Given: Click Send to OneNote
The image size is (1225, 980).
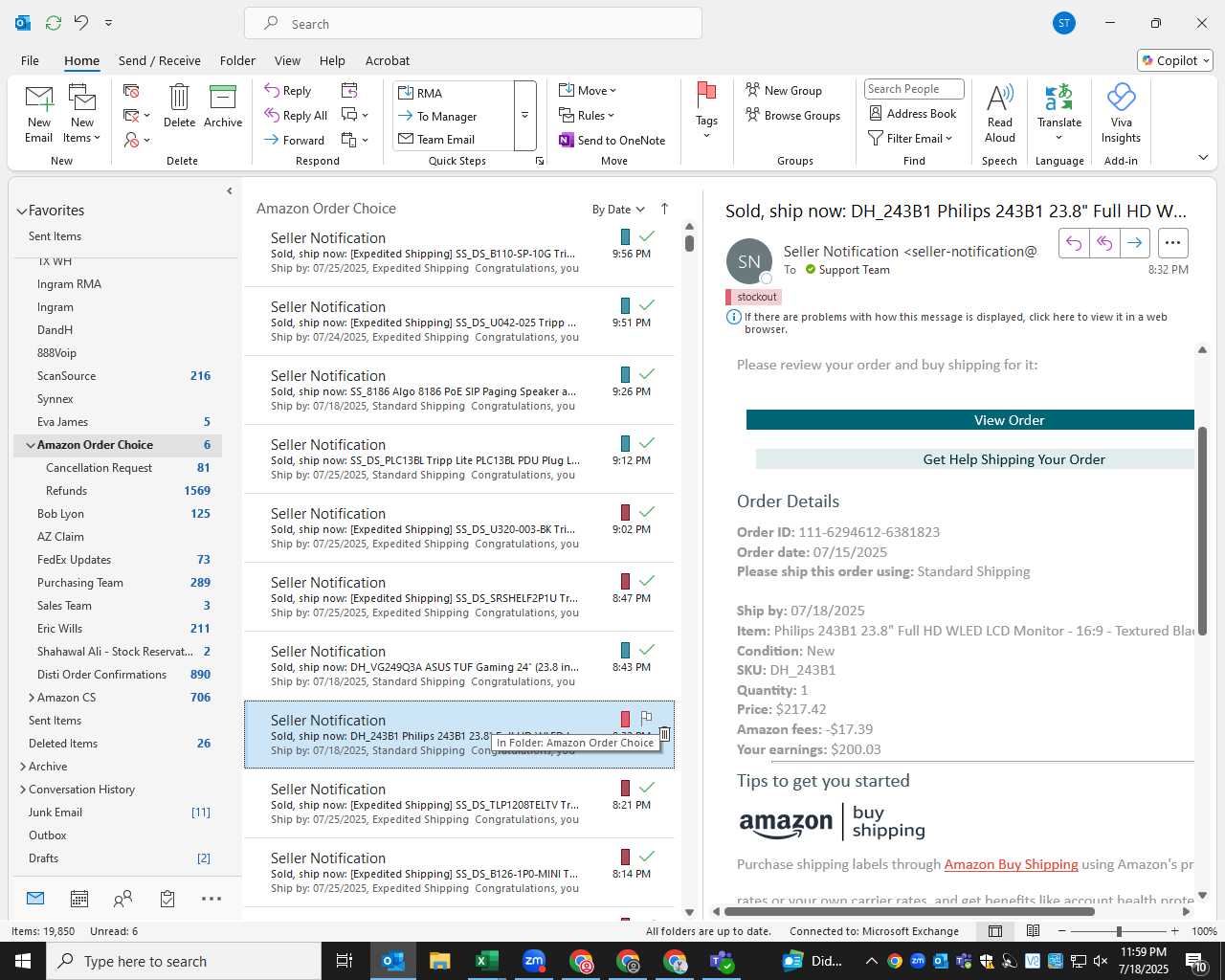Looking at the screenshot, I should point(612,141).
